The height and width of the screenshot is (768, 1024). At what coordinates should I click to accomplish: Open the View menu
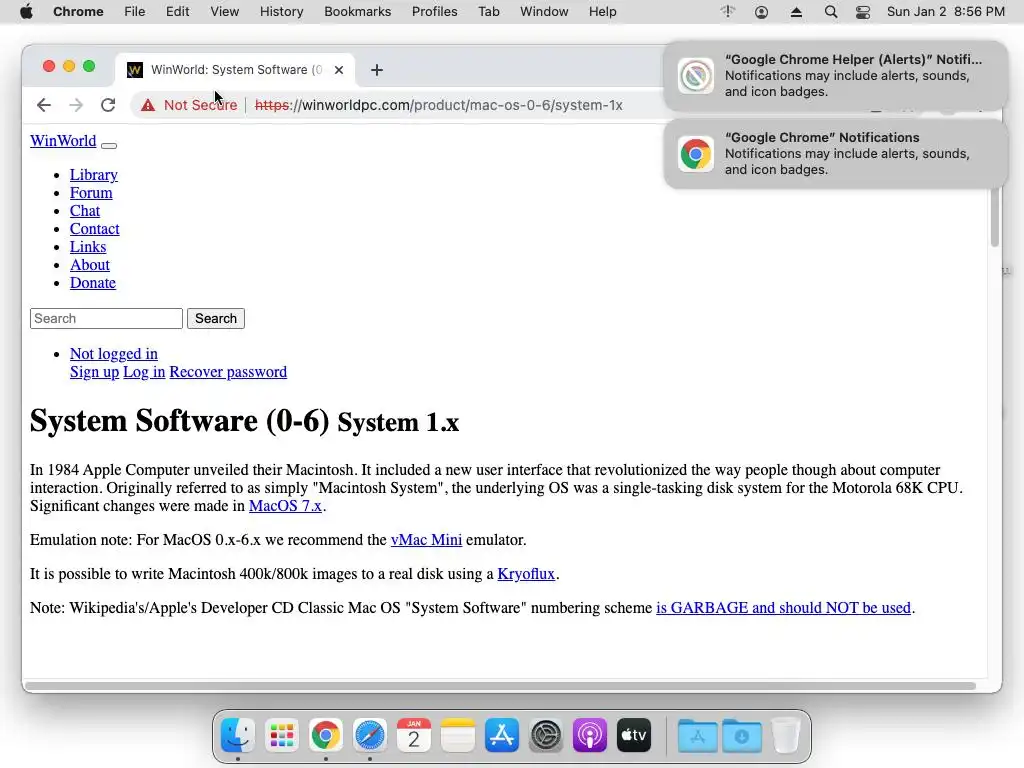[x=225, y=12]
